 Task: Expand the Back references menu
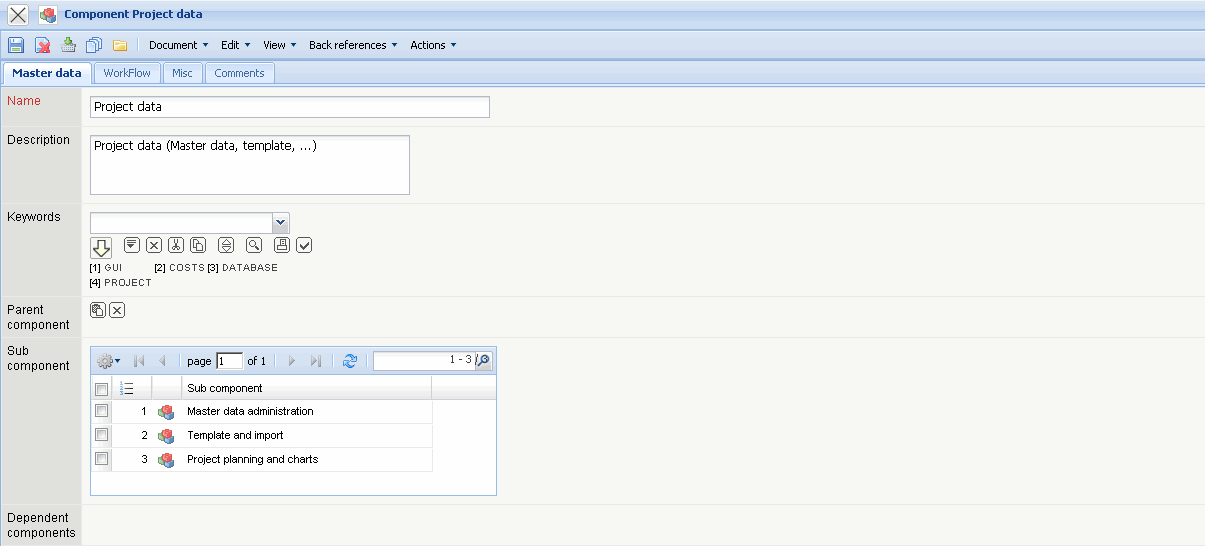pos(353,45)
